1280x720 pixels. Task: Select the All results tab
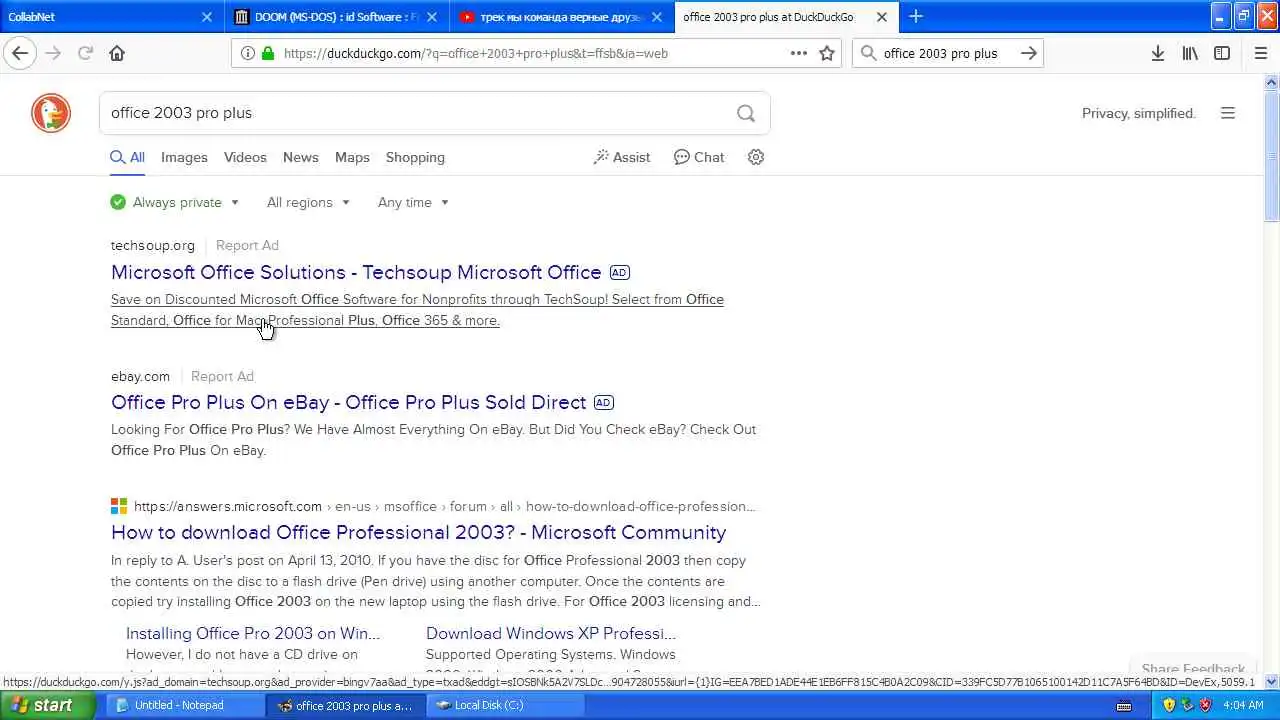click(127, 157)
